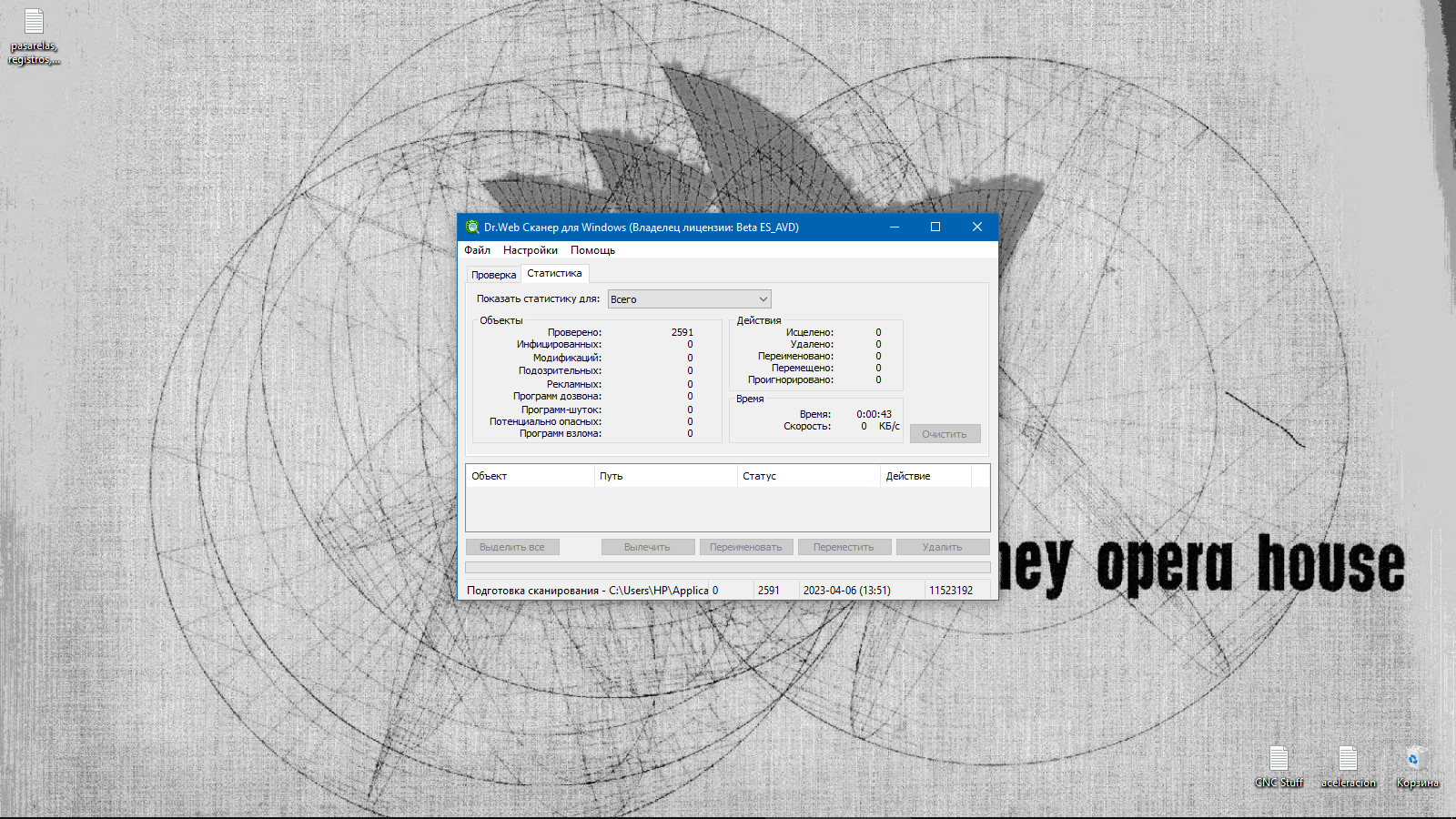The image size is (1456, 819).
Task: Select the Статистика tab
Action: tap(554, 273)
